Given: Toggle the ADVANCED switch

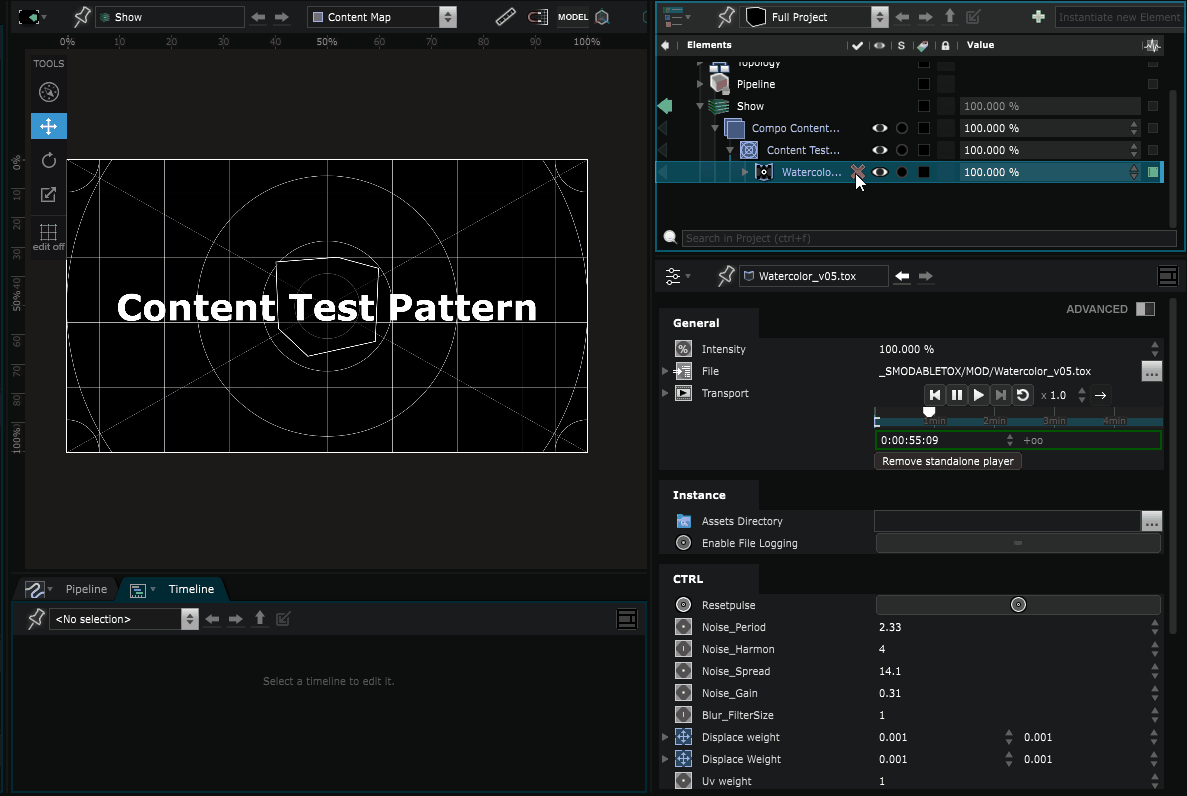Looking at the screenshot, I should [1145, 309].
